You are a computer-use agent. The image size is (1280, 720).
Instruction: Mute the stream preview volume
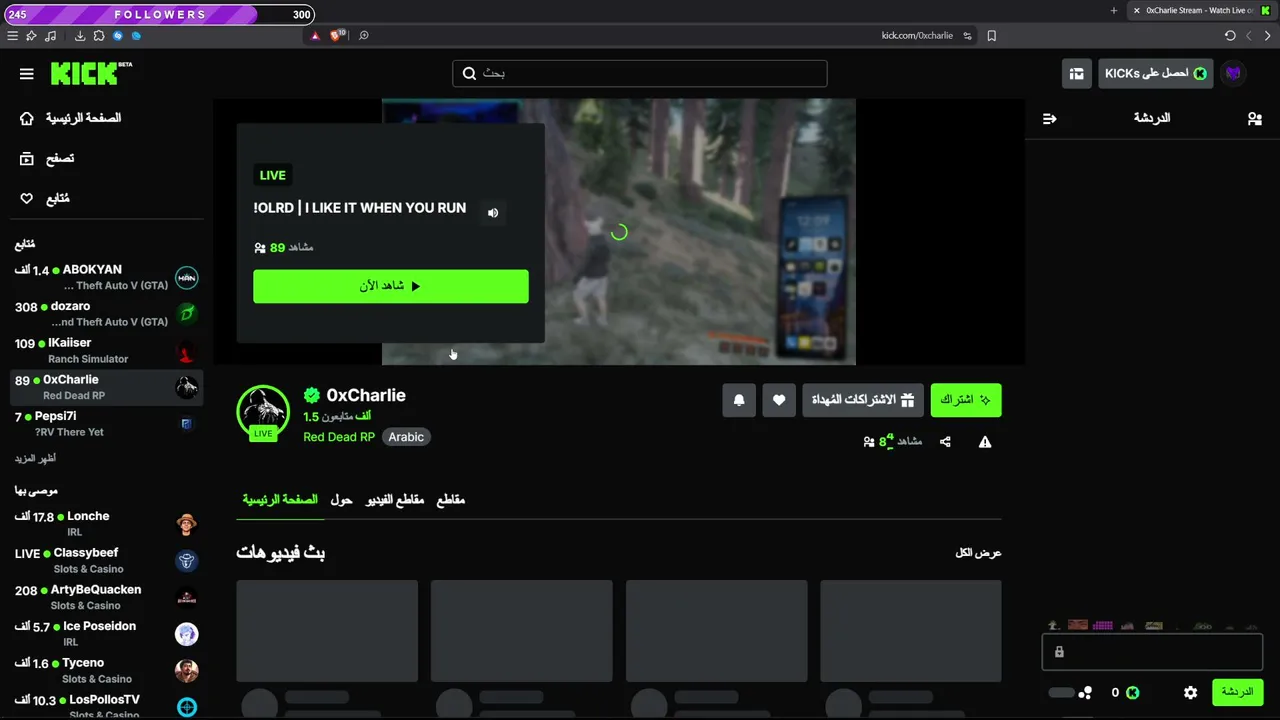click(x=493, y=212)
